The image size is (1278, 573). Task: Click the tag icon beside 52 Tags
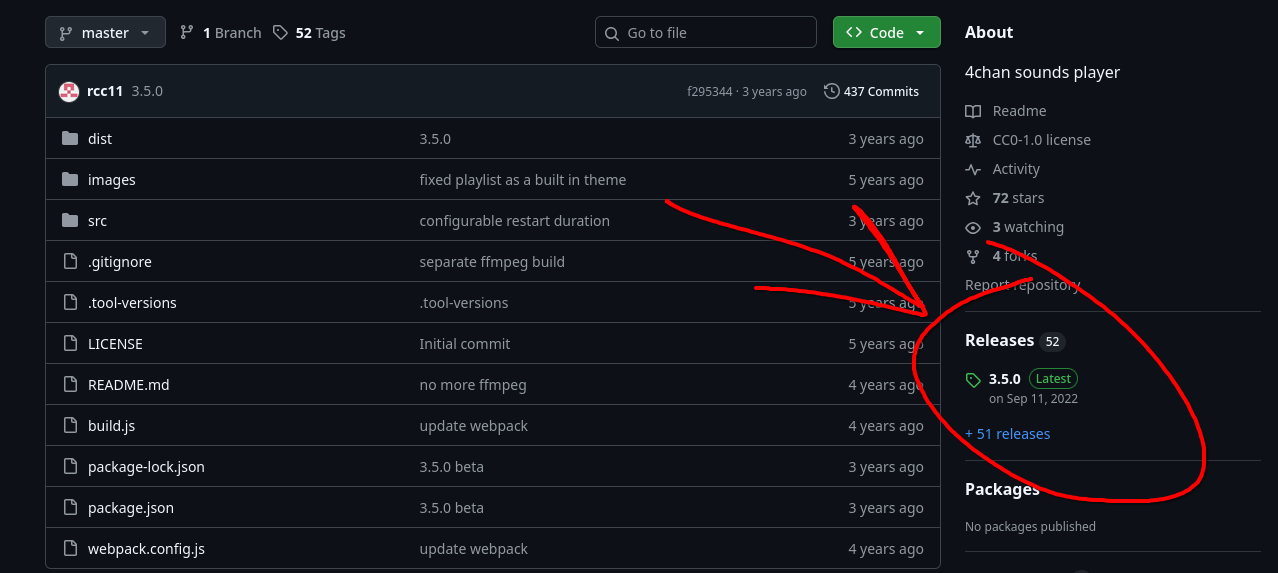pos(281,32)
